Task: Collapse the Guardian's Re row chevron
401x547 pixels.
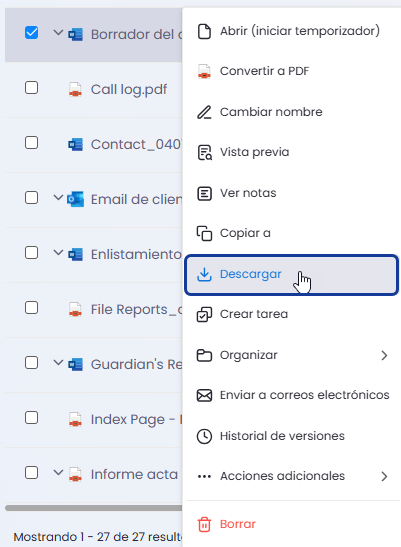Action: (x=58, y=363)
